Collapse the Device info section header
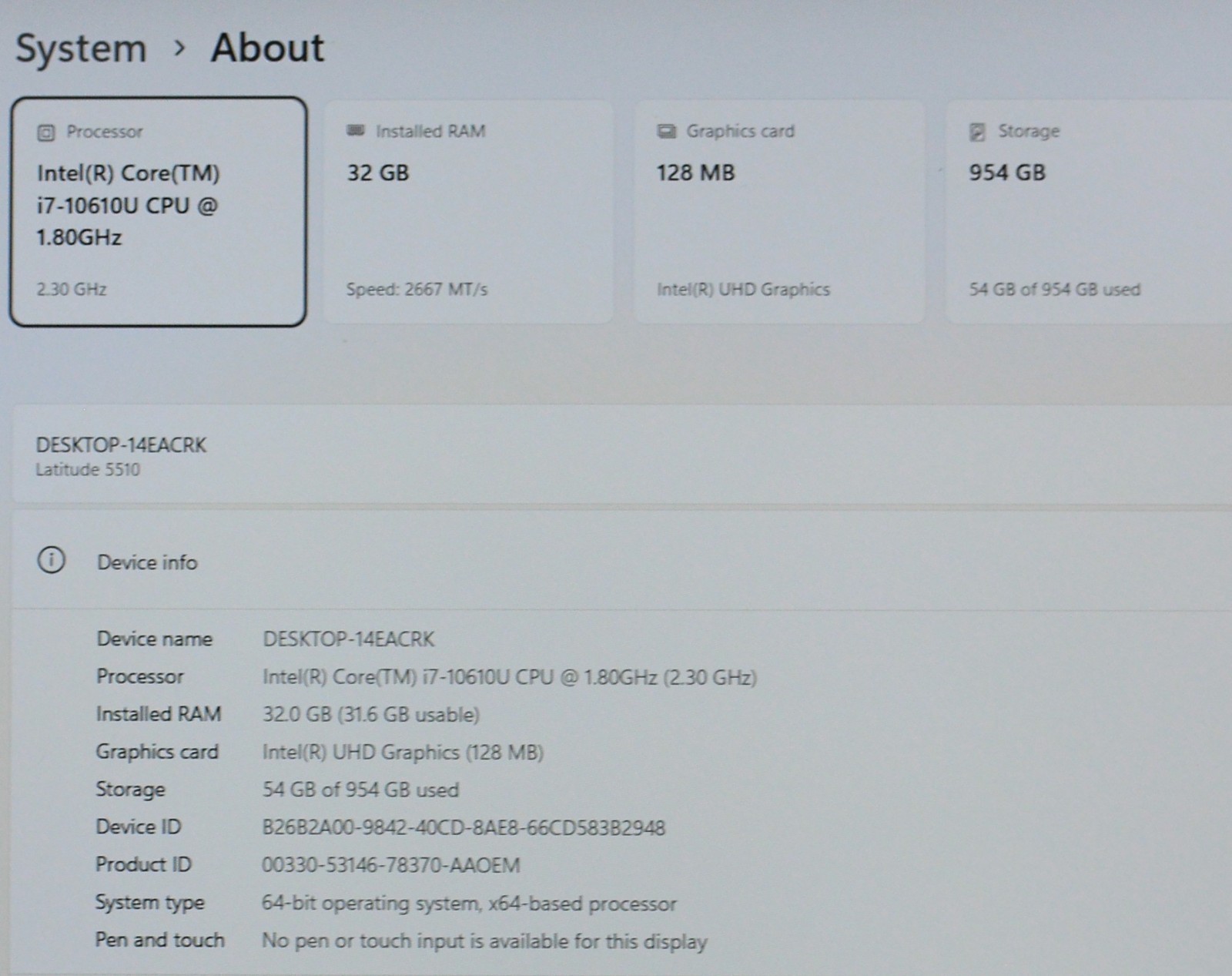The image size is (1232, 976). [622, 561]
